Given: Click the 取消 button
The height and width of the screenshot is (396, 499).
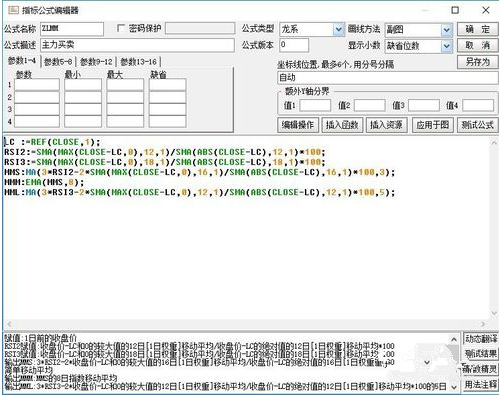Looking at the screenshot, I should coord(477,45).
